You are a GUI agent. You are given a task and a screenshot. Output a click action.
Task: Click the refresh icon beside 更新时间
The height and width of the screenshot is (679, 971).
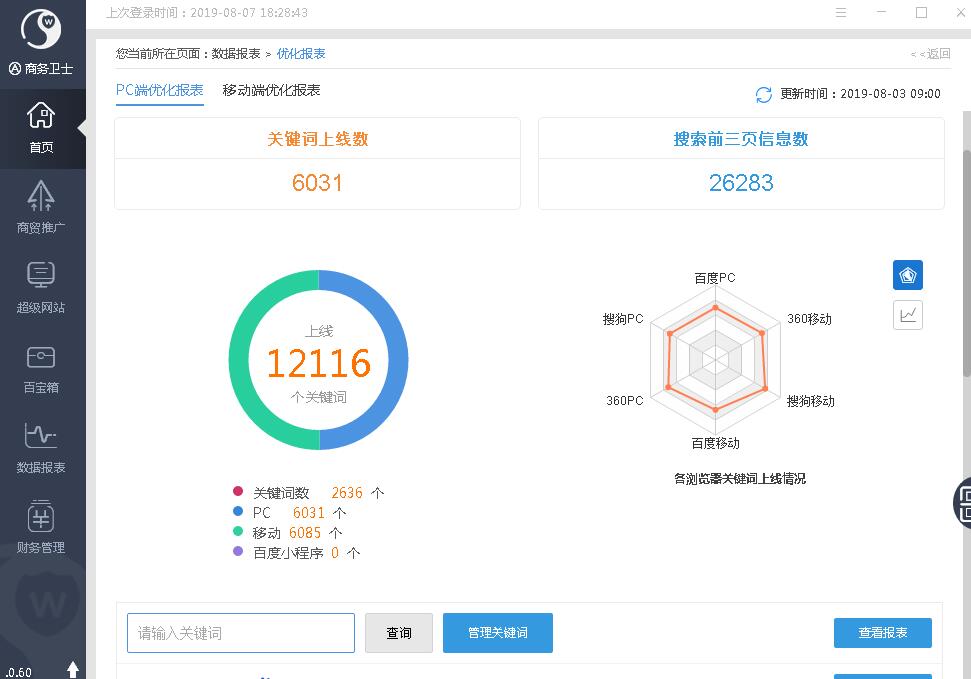[x=764, y=94]
